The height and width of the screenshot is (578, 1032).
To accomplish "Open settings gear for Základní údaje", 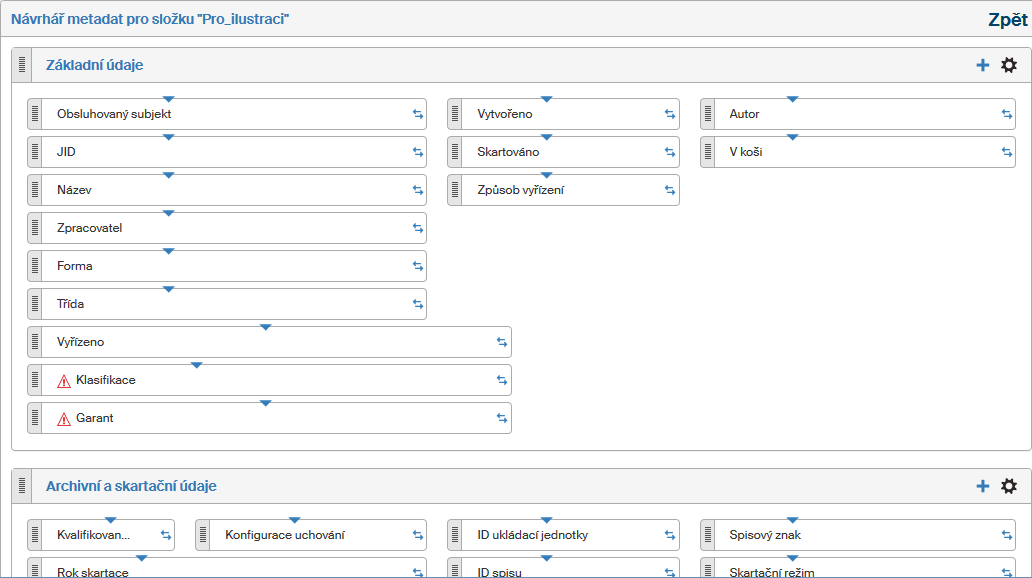I will pyautogui.click(x=1009, y=65).
